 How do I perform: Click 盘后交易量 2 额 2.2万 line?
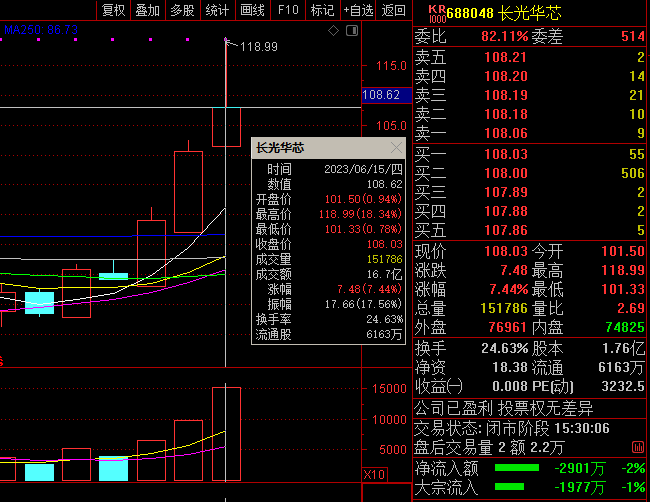(490, 448)
